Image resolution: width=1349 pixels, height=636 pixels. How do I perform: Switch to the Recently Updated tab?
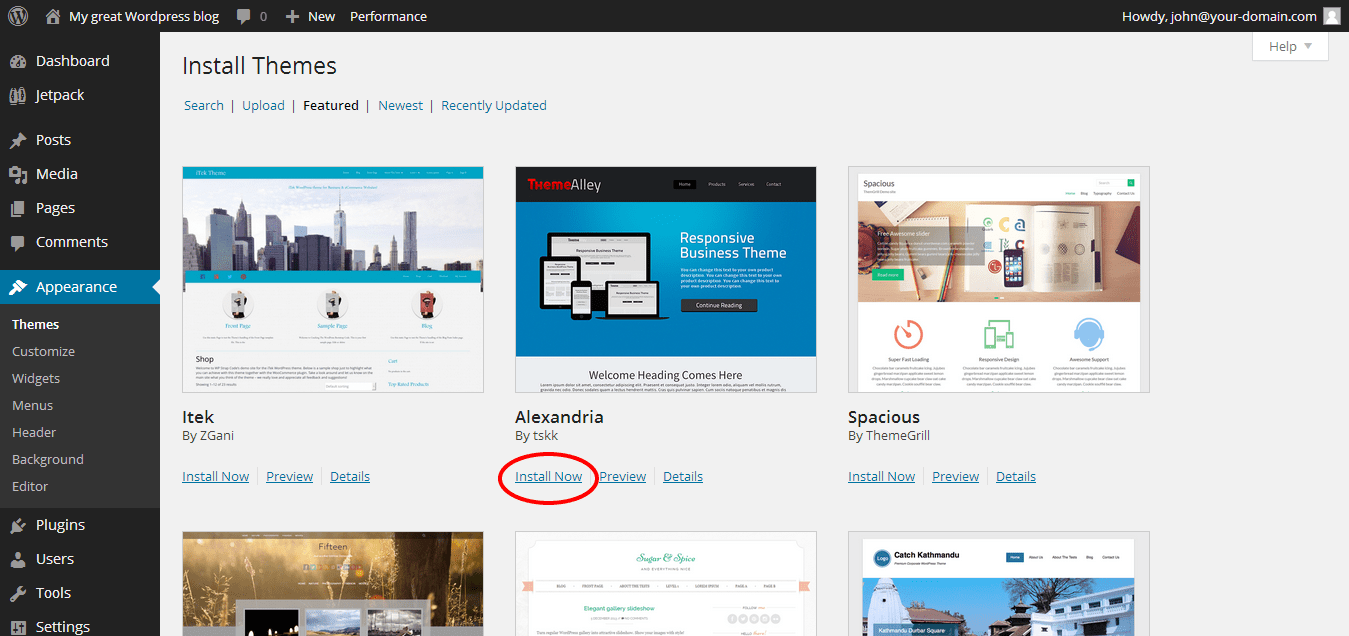[494, 105]
